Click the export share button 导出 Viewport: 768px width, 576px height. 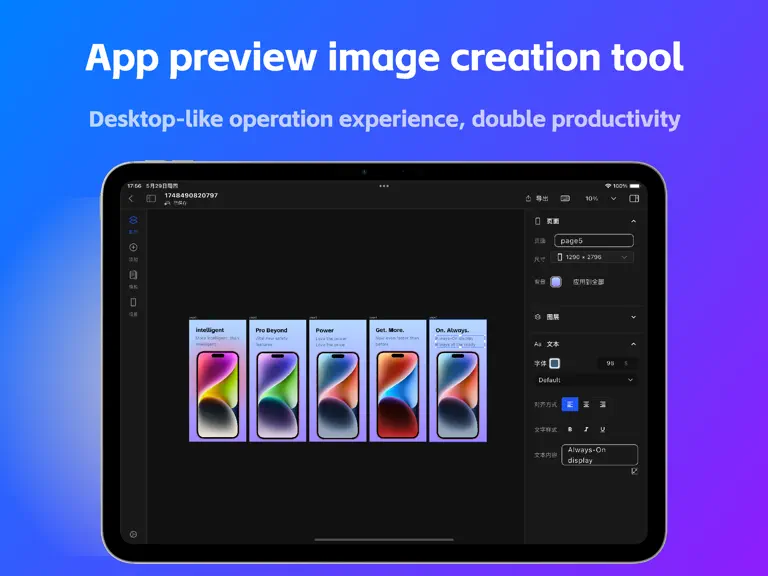(x=537, y=198)
